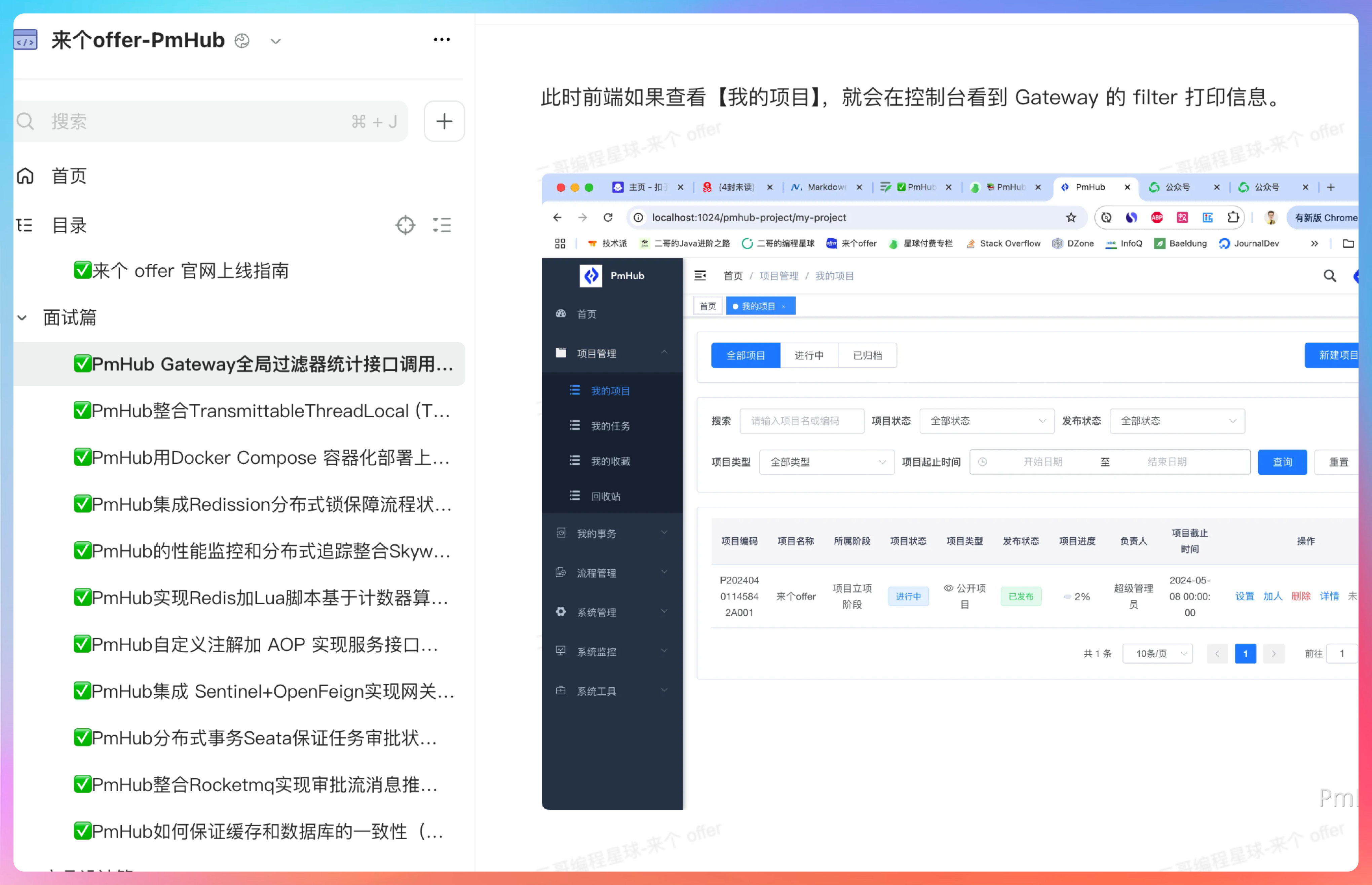Open the three-dot more options menu
Viewport: 1372px width, 885px height.
pyautogui.click(x=441, y=40)
